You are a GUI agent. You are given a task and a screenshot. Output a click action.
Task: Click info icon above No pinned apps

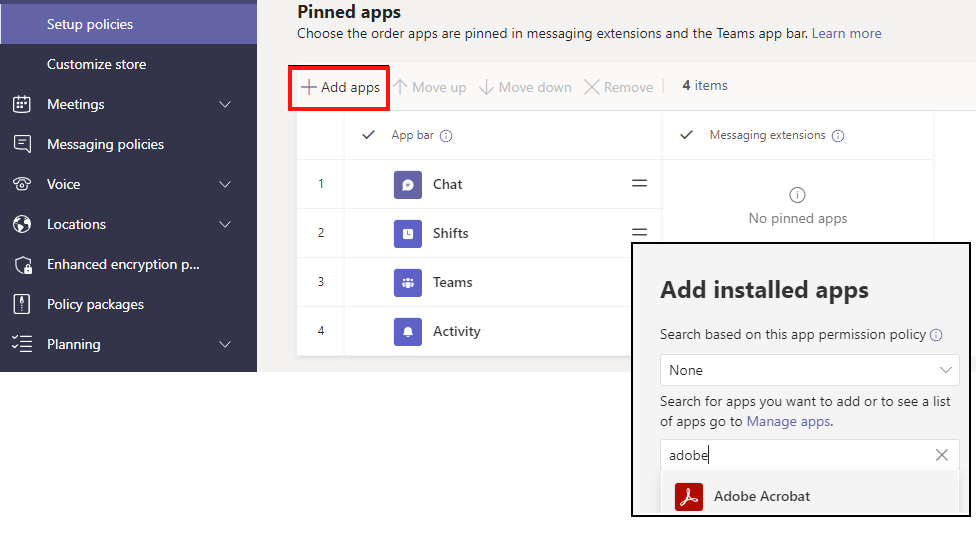(797, 195)
